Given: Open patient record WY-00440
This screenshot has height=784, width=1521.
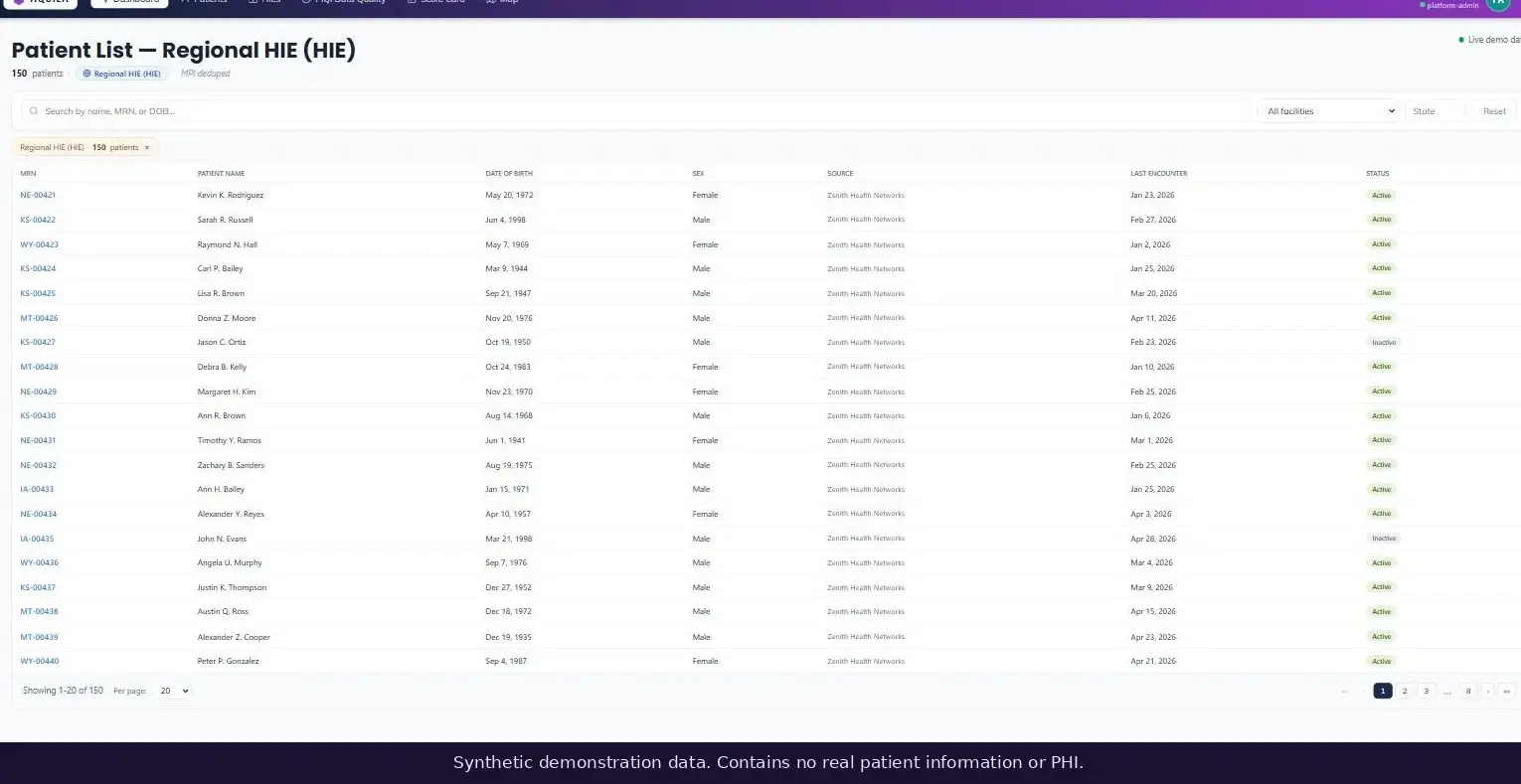Looking at the screenshot, I should click(39, 661).
